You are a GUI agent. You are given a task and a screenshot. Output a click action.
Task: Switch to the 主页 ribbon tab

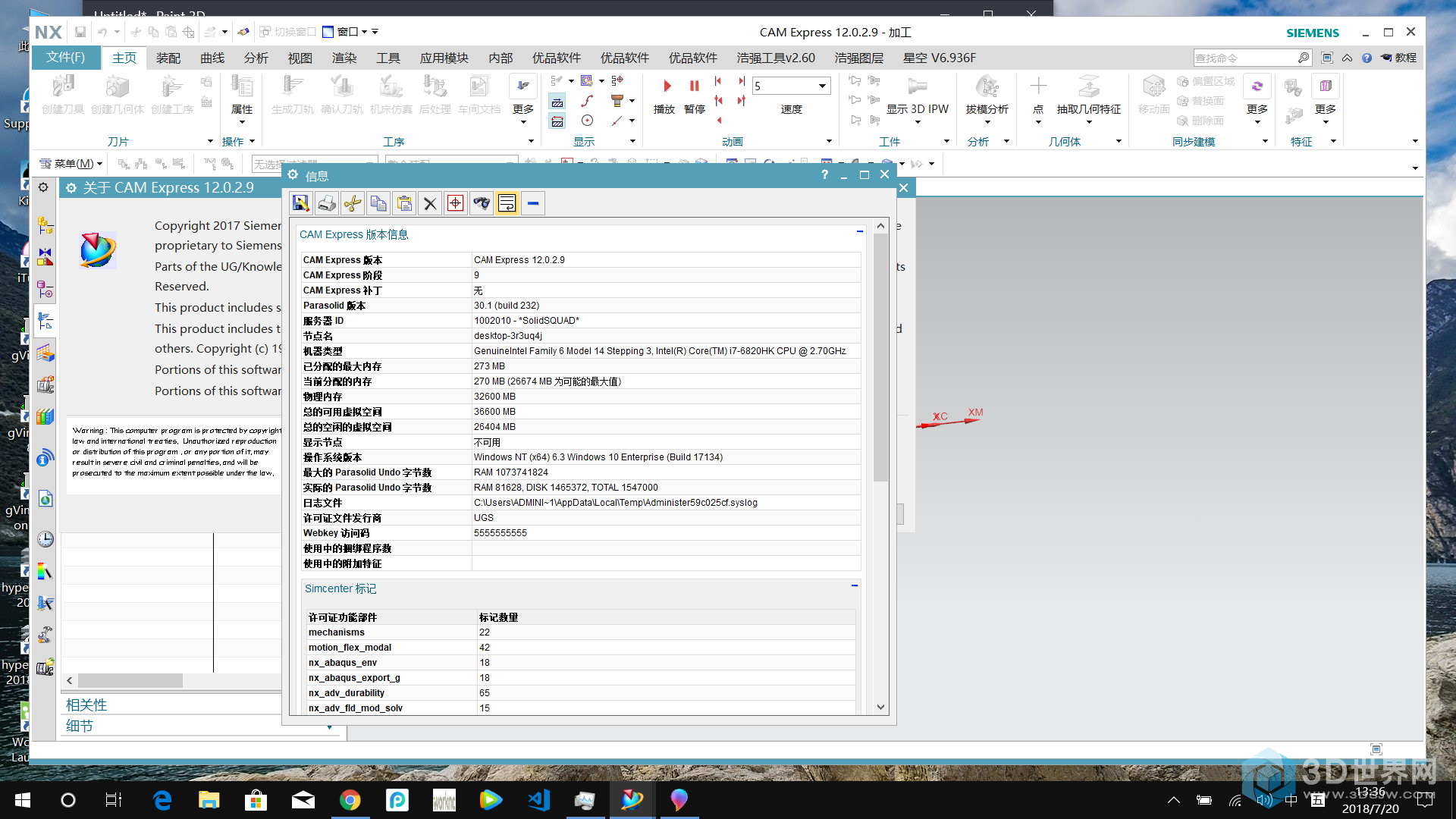coord(124,58)
